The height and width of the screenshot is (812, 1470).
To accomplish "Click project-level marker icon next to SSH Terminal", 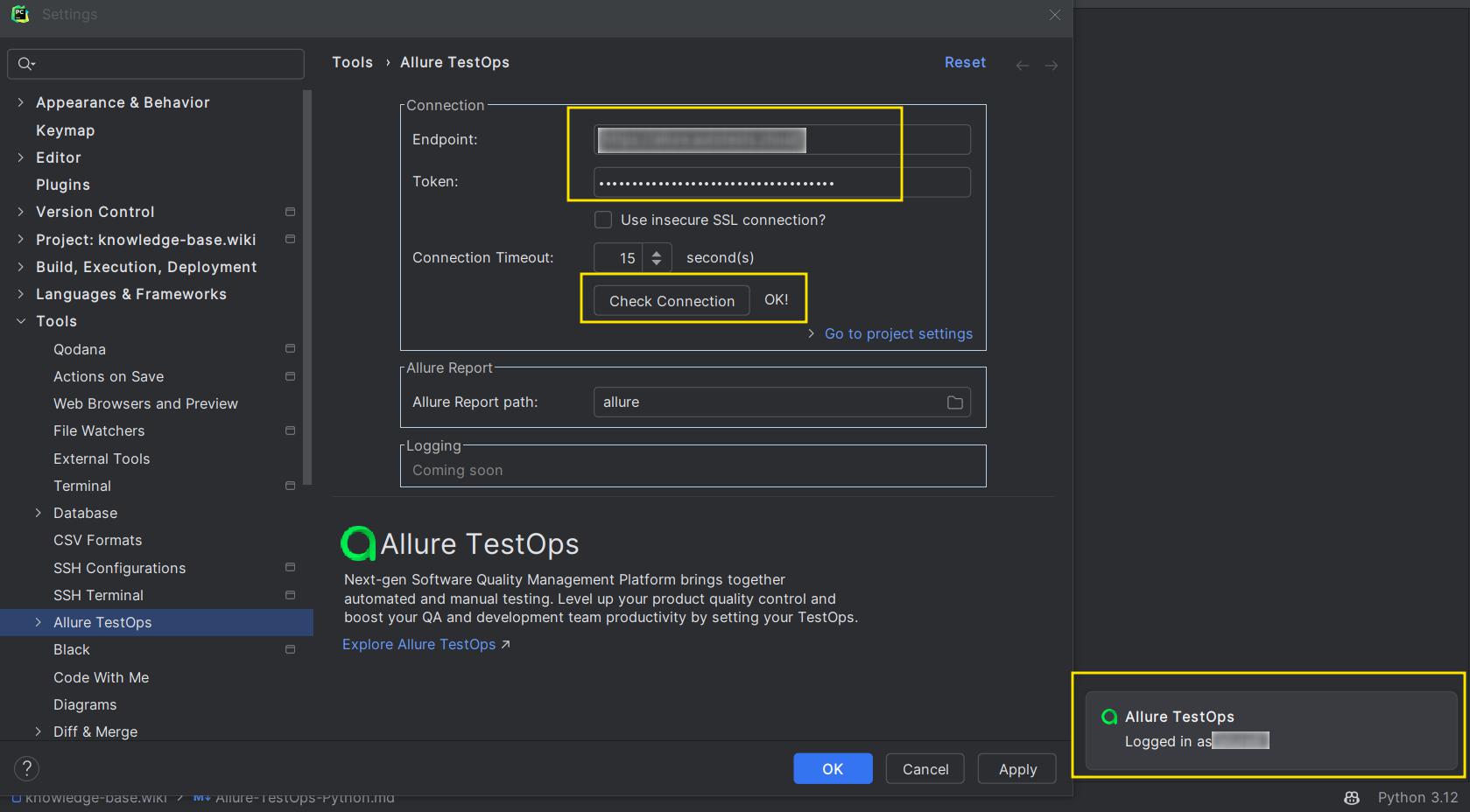I will pyautogui.click(x=290, y=595).
